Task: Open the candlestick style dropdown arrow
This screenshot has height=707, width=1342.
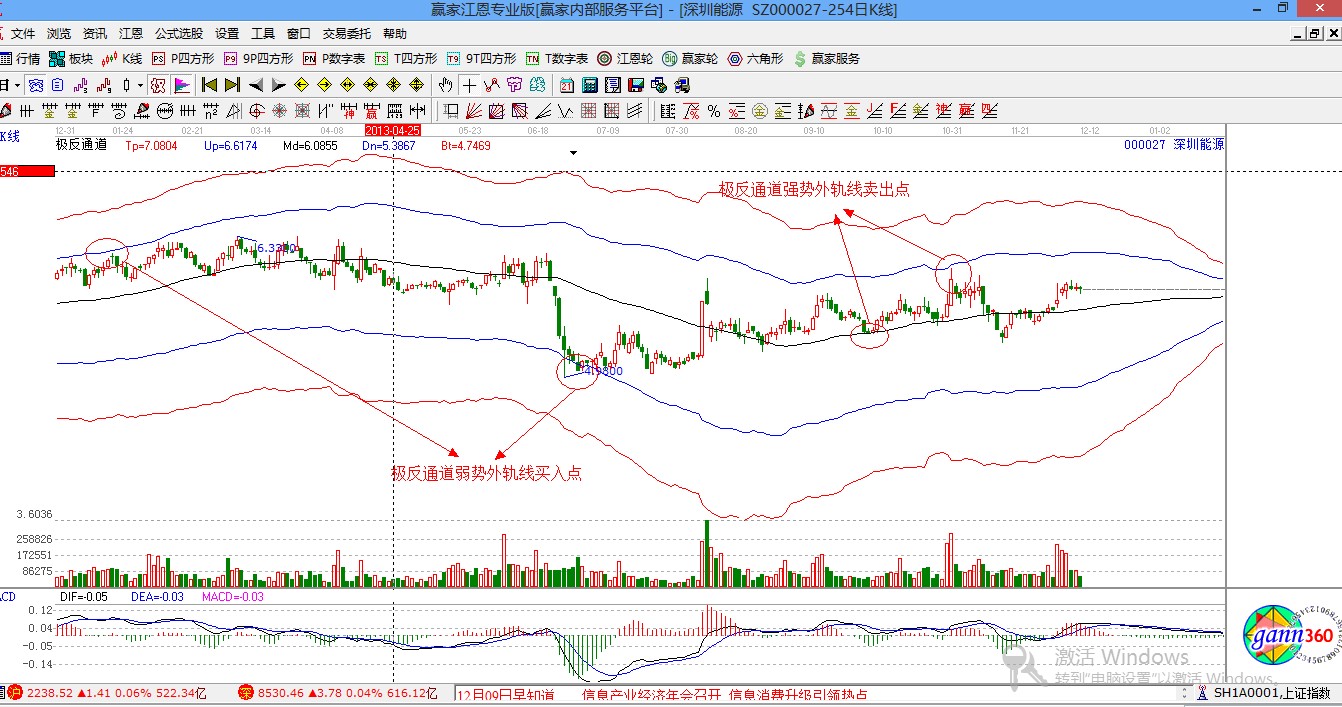Action: tap(141, 85)
